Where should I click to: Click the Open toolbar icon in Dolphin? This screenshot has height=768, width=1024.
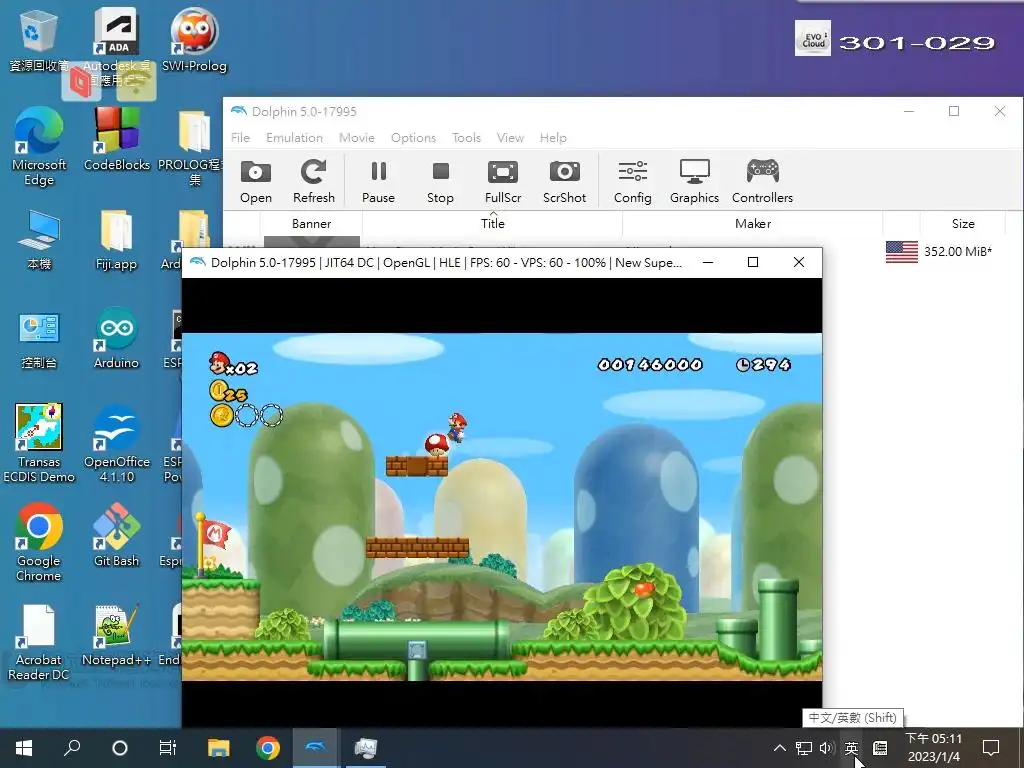255,182
